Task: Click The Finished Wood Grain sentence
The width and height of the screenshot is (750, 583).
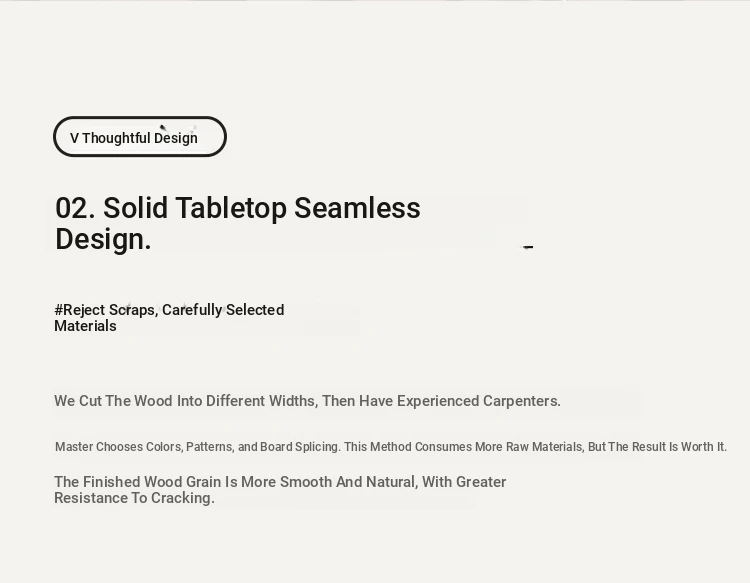Action: point(280,490)
